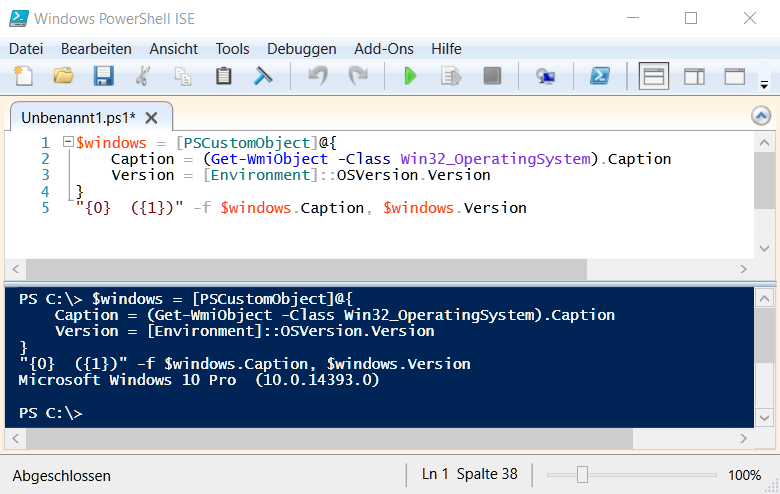Clear the console pane with toolbar icon
The height and width of the screenshot is (494, 780).
tap(264, 76)
